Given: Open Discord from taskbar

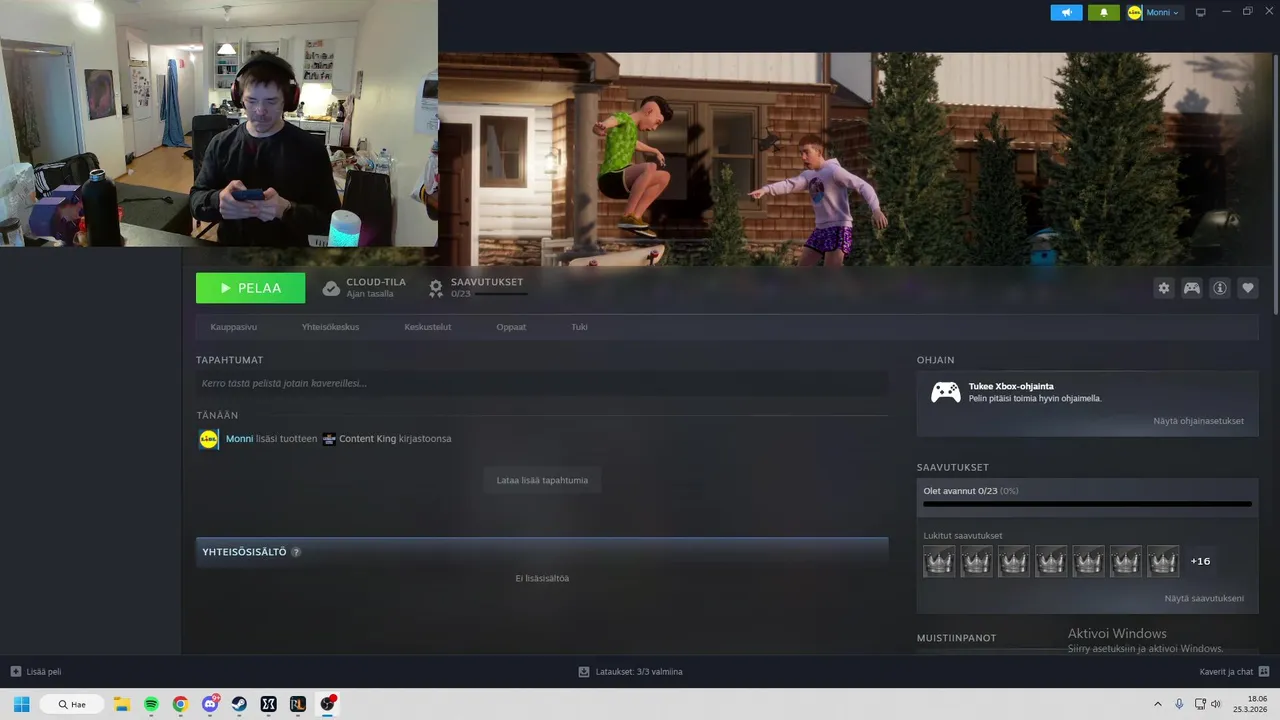Looking at the screenshot, I should point(210,704).
